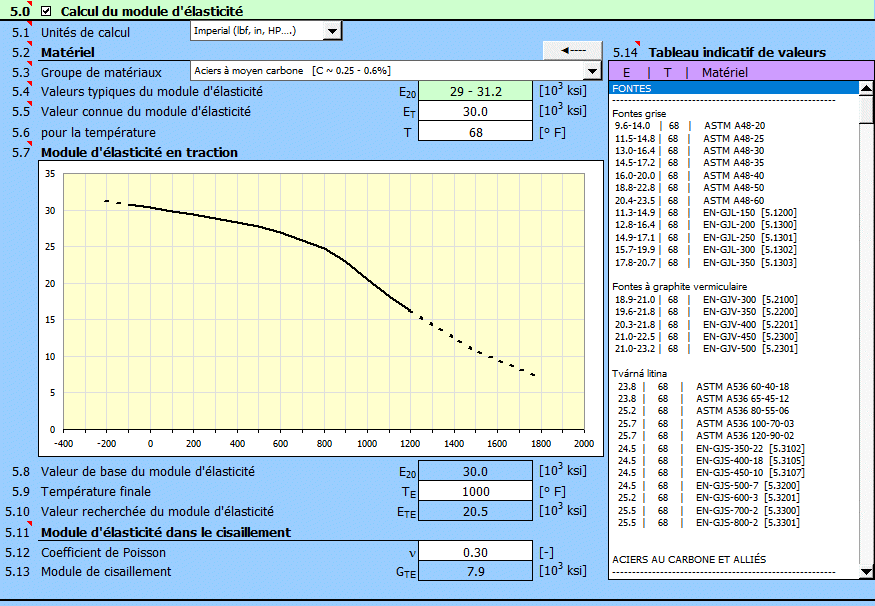Select the EN-GJL-200 [5.1300] row
Screen dimensions: 875x606
pos(734,225)
